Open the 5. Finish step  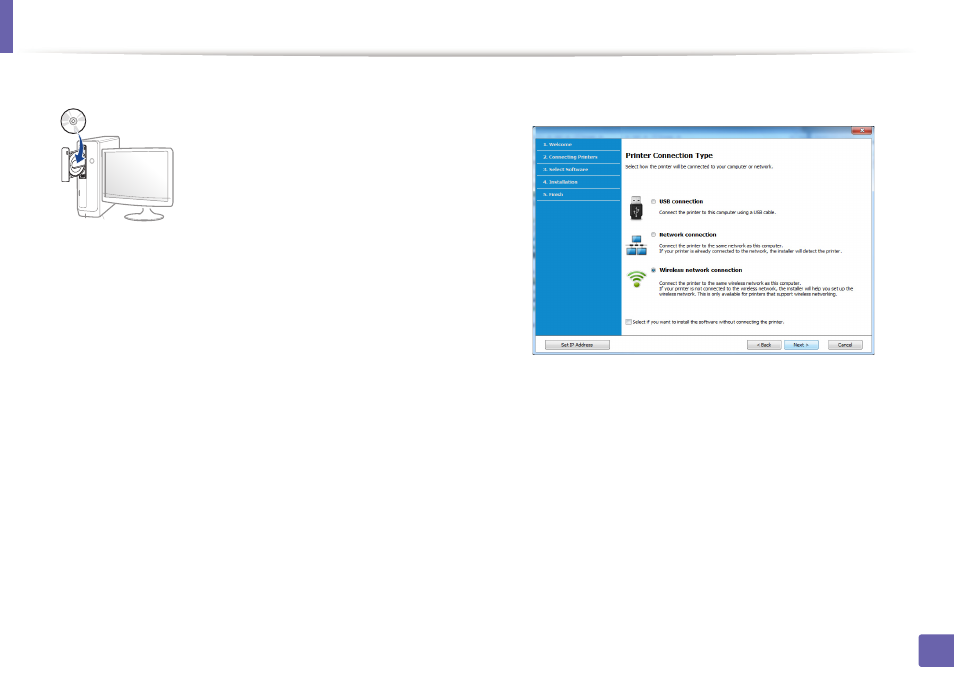[578, 195]
